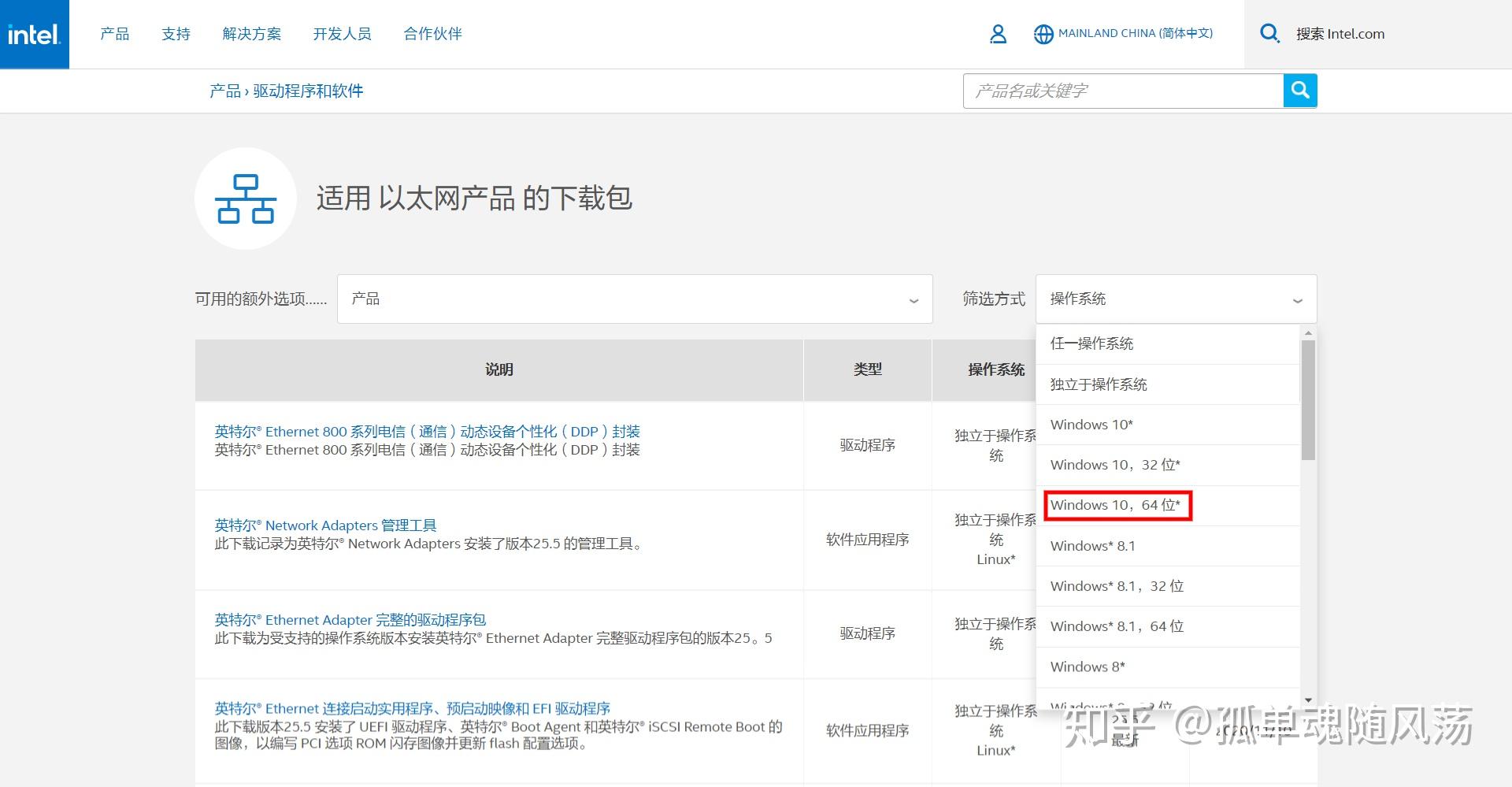Open the 英特尔 Network Adapters 管理工具 link
The image size is (1512, 787).
[x=327, y=525]
